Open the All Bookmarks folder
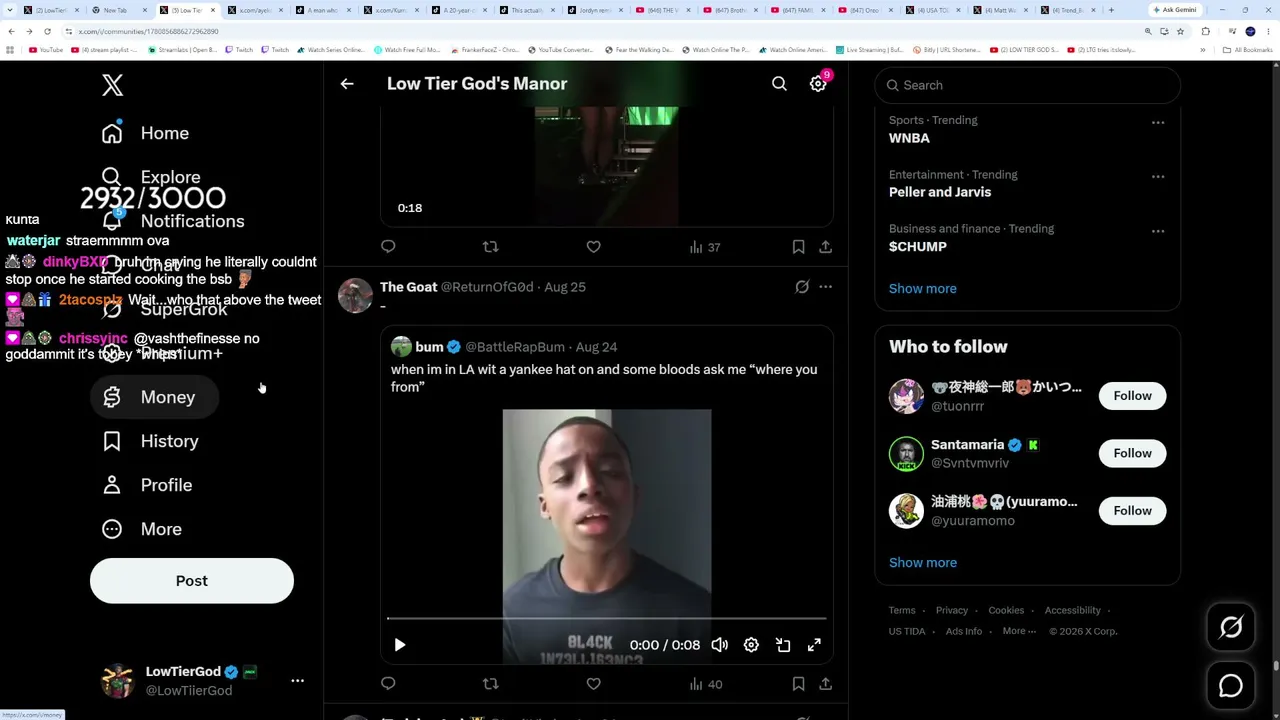Image resolution: width=1280 pixels, height=720 pixels. 1248,50
